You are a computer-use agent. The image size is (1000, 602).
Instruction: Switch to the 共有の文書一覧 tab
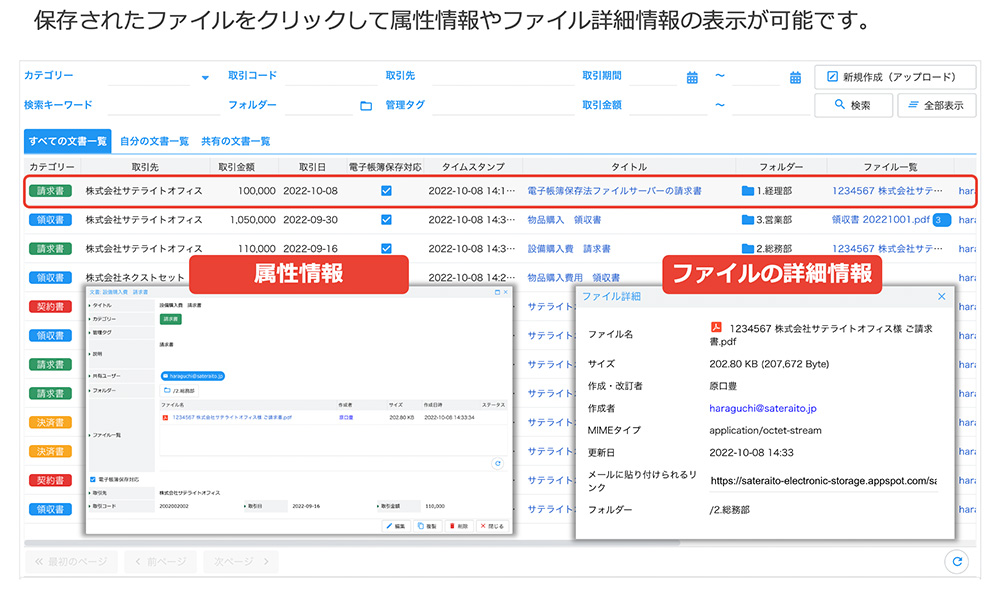[236, 141]
